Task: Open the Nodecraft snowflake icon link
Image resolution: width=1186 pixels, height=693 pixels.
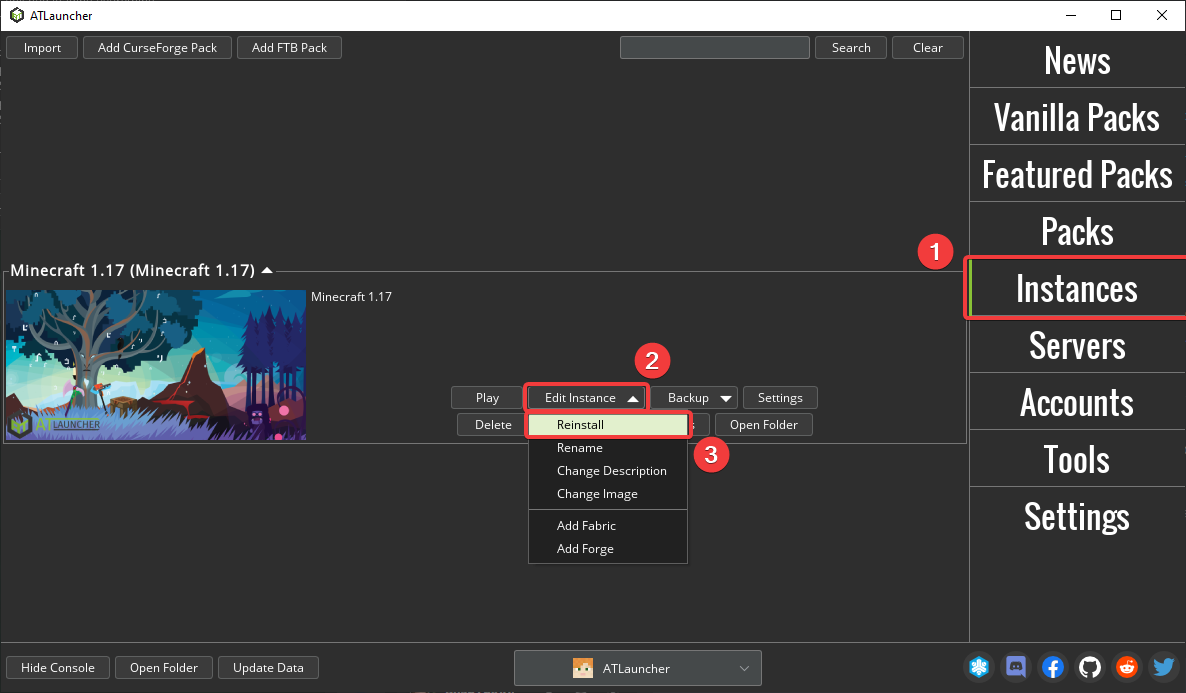Action: coord(979,667)
